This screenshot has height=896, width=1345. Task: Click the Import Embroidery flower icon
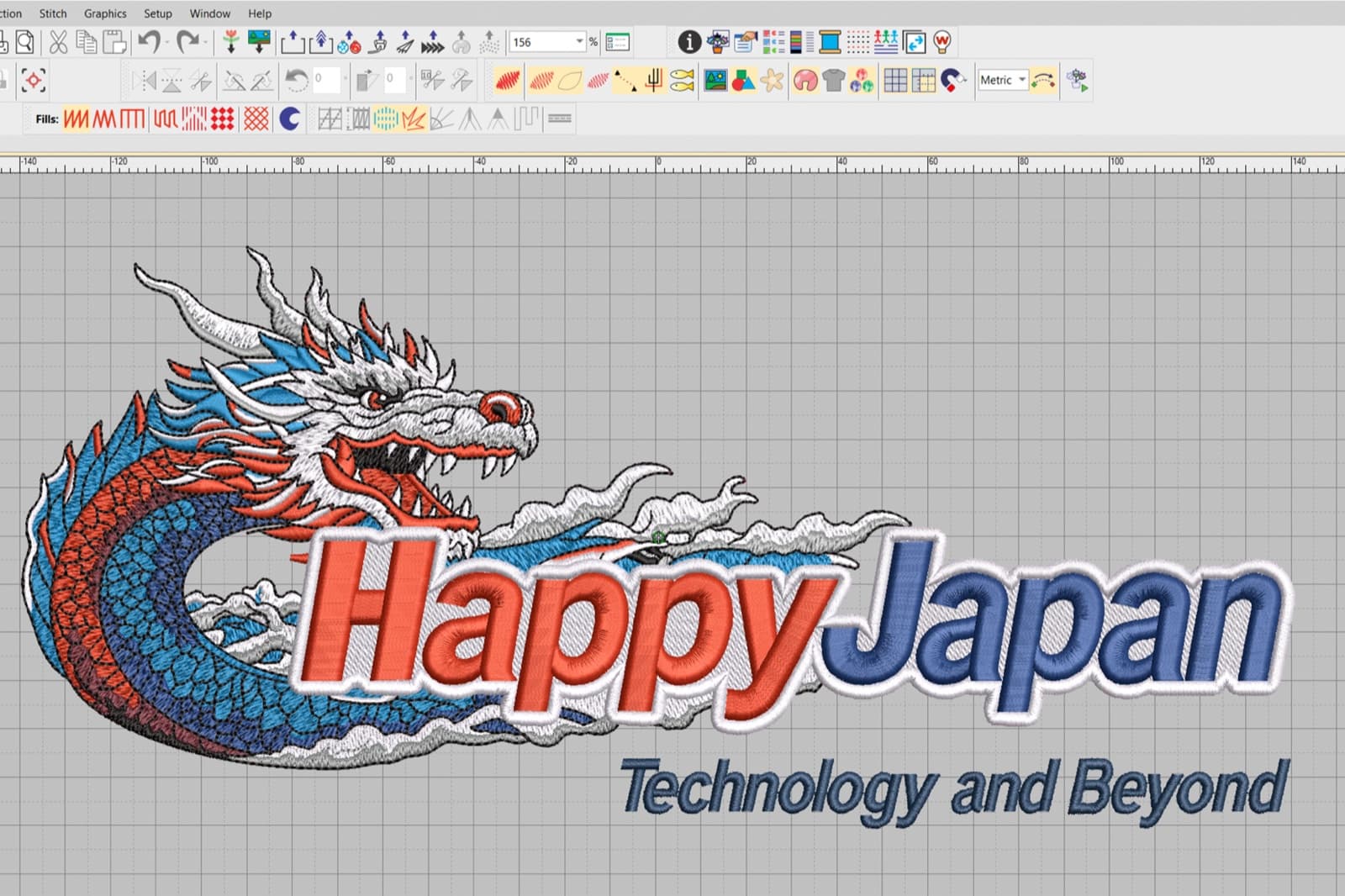[x=230, y=42]
